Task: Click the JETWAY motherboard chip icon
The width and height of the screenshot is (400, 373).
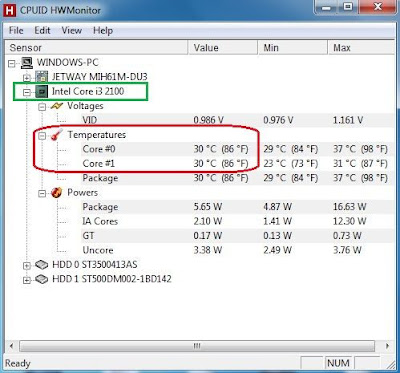Action: tap(42, 77)
